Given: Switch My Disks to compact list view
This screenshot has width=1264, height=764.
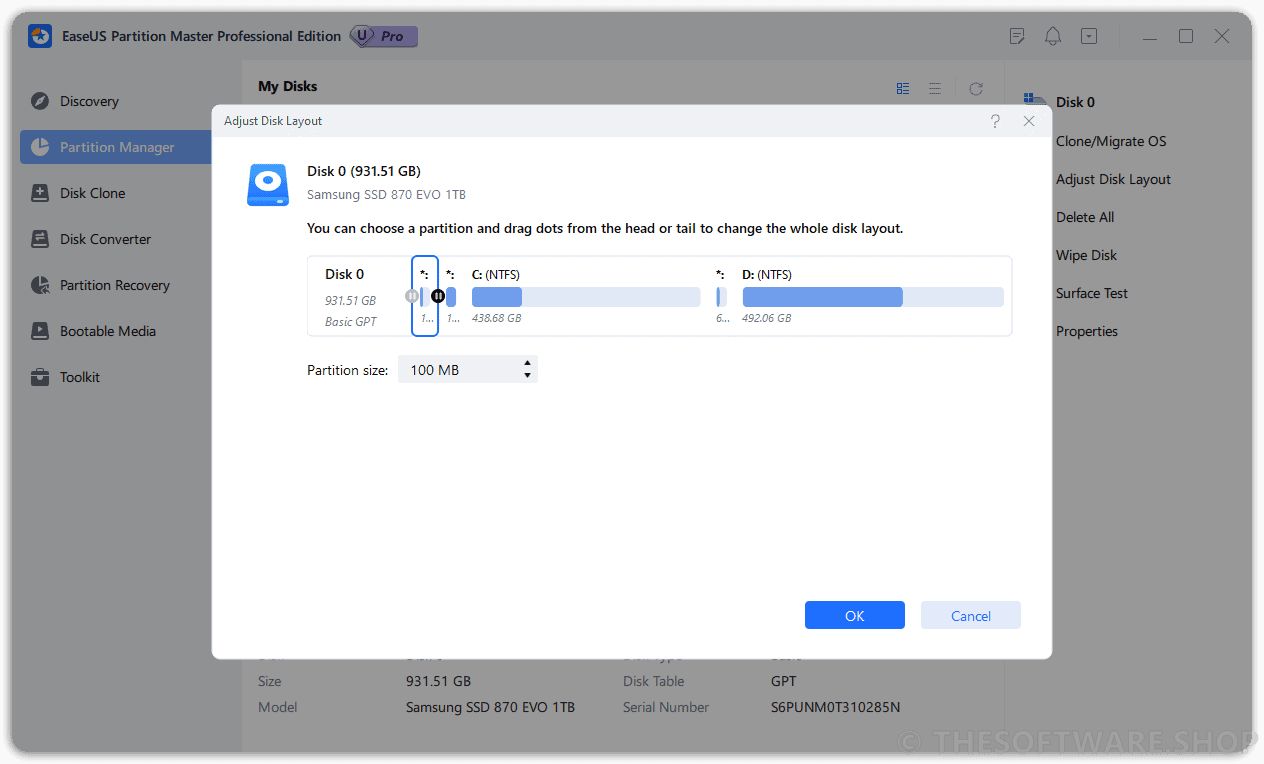Looking at the screenshot, I should [935, 88].
